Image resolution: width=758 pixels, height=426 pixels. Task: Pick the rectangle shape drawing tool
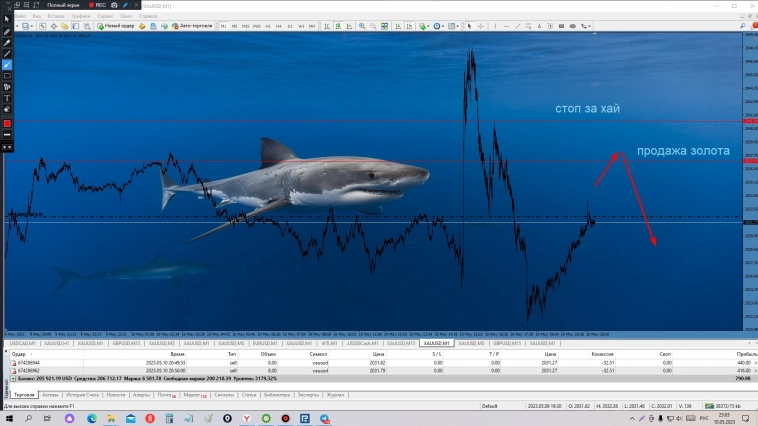pos(8,76)
